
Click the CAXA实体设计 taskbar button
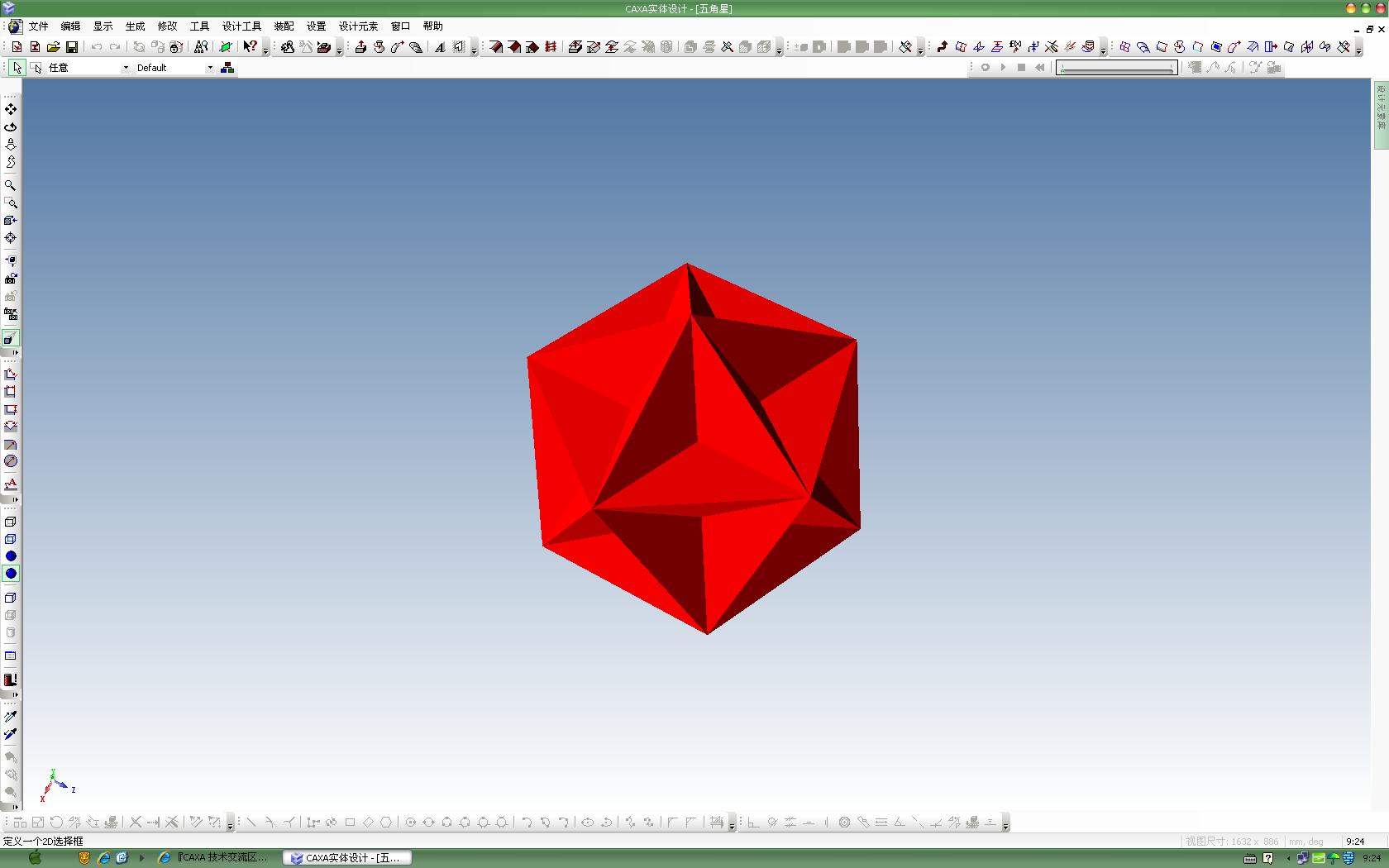(346, 858)
